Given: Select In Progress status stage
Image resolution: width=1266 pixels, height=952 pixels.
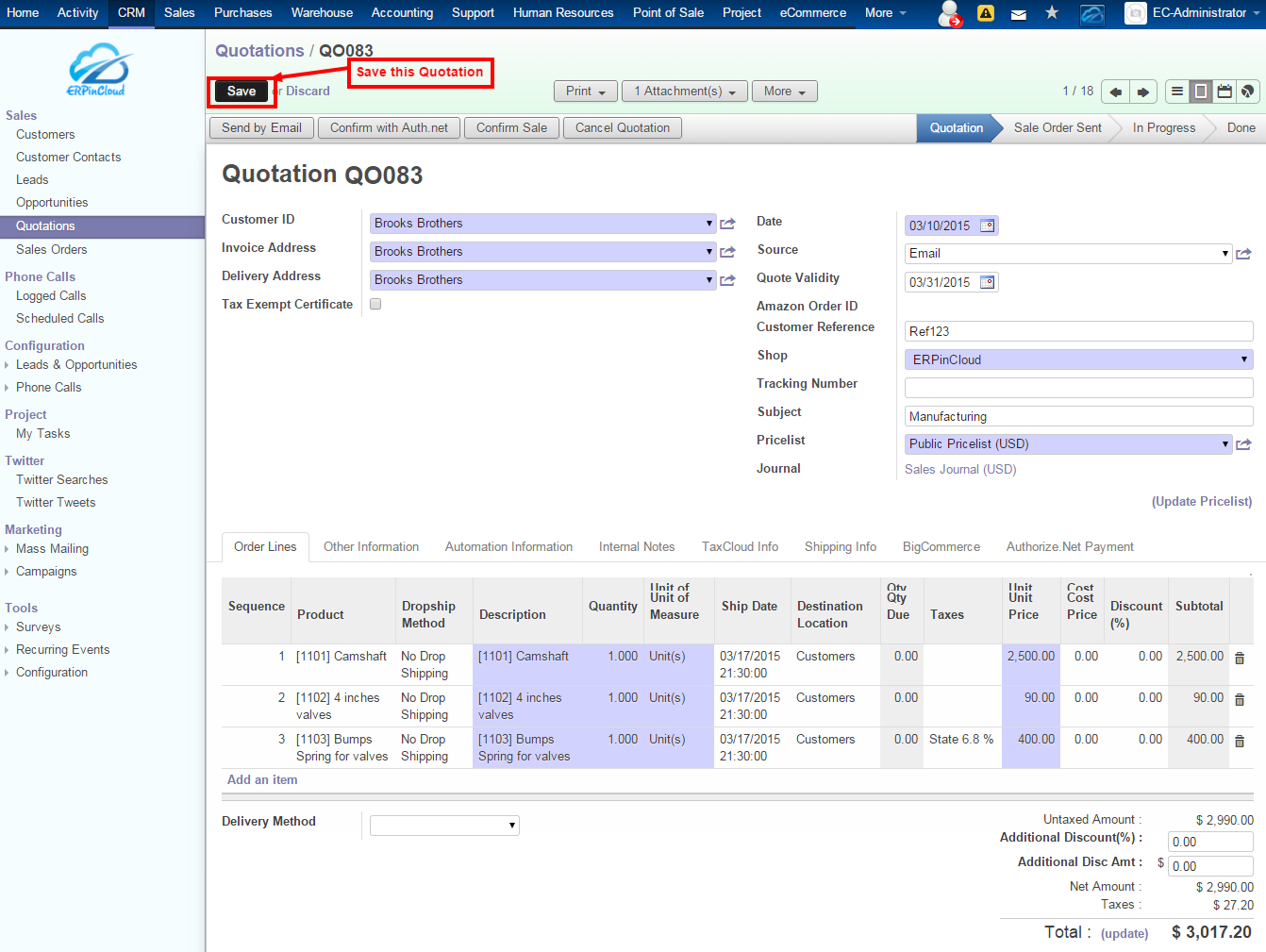Looking at the screenshot, I should [1163, 128].
